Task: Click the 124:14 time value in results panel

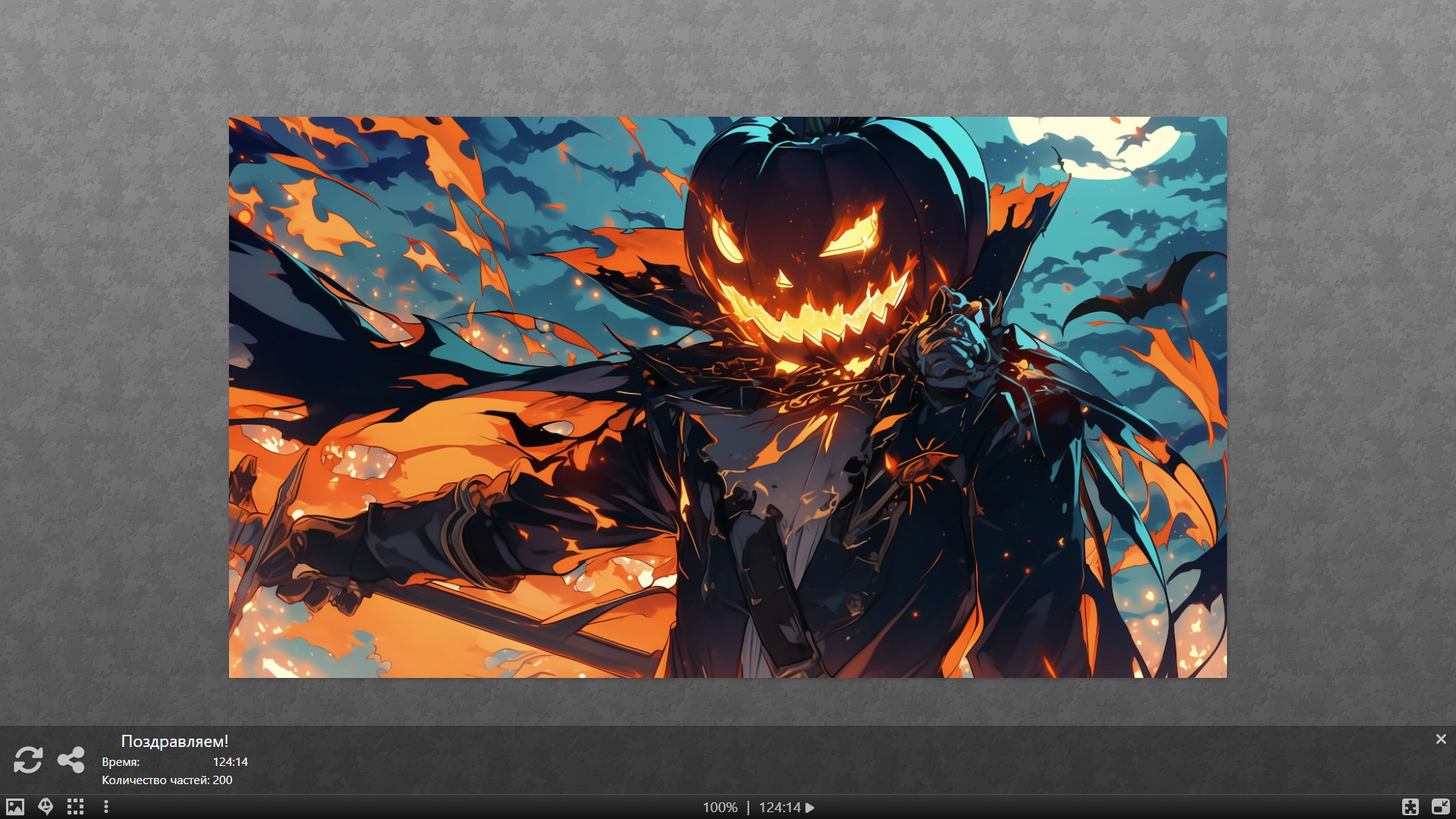Action: click(x=230, y=761)
